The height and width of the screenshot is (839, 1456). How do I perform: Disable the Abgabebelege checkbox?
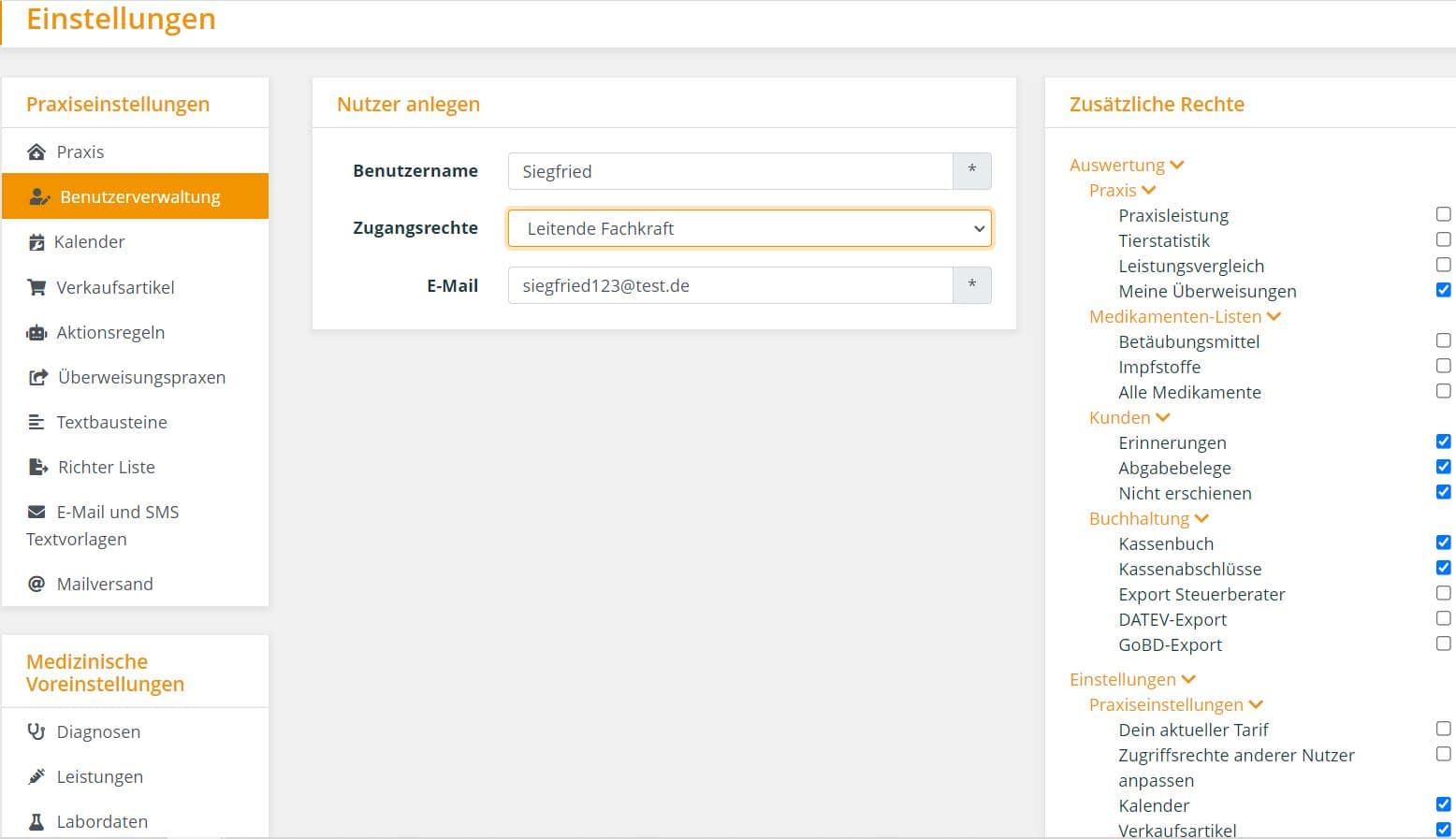click(x=1444, y=467)
